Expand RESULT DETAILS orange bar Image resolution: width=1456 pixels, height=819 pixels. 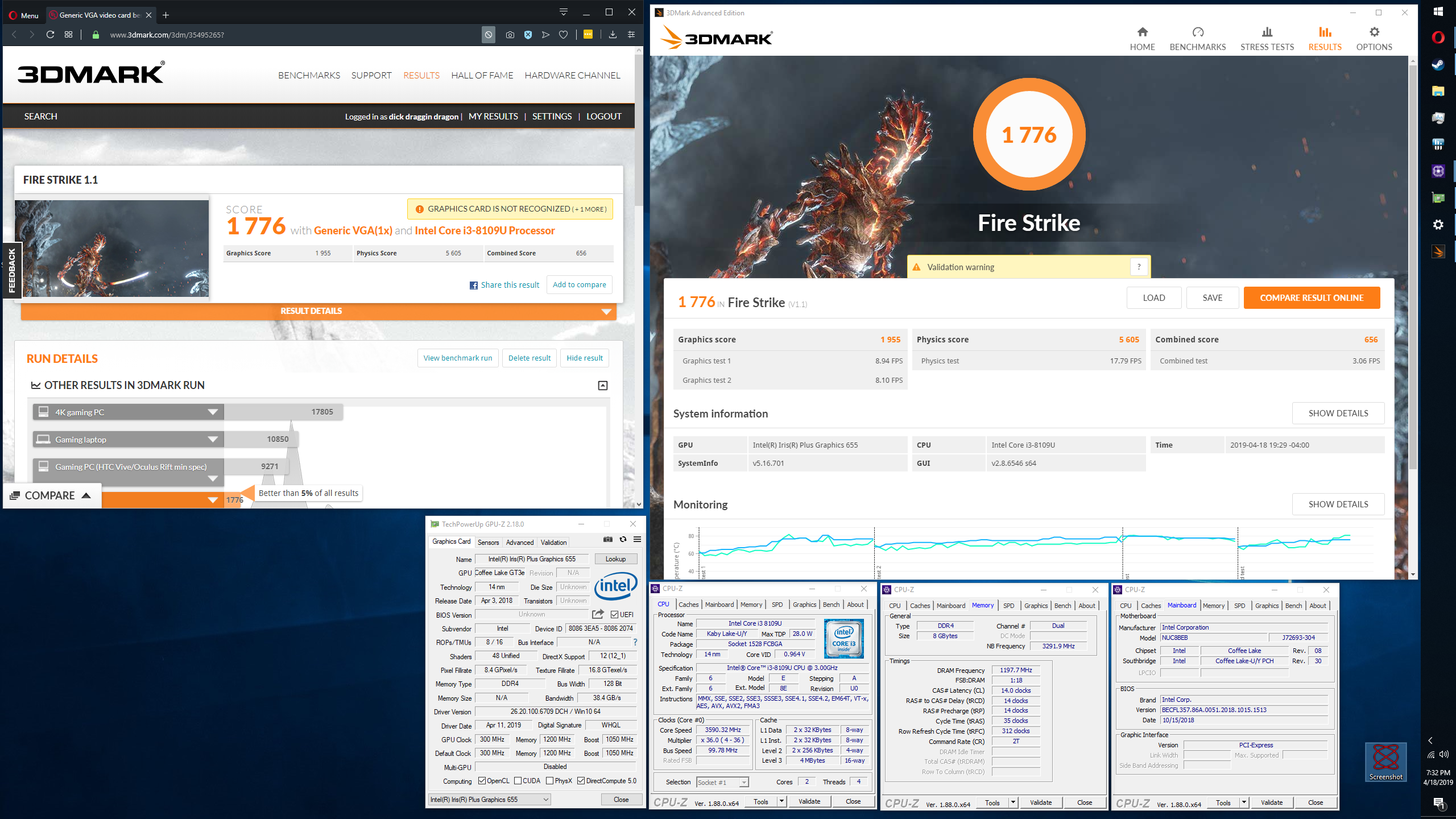(318, 311)
